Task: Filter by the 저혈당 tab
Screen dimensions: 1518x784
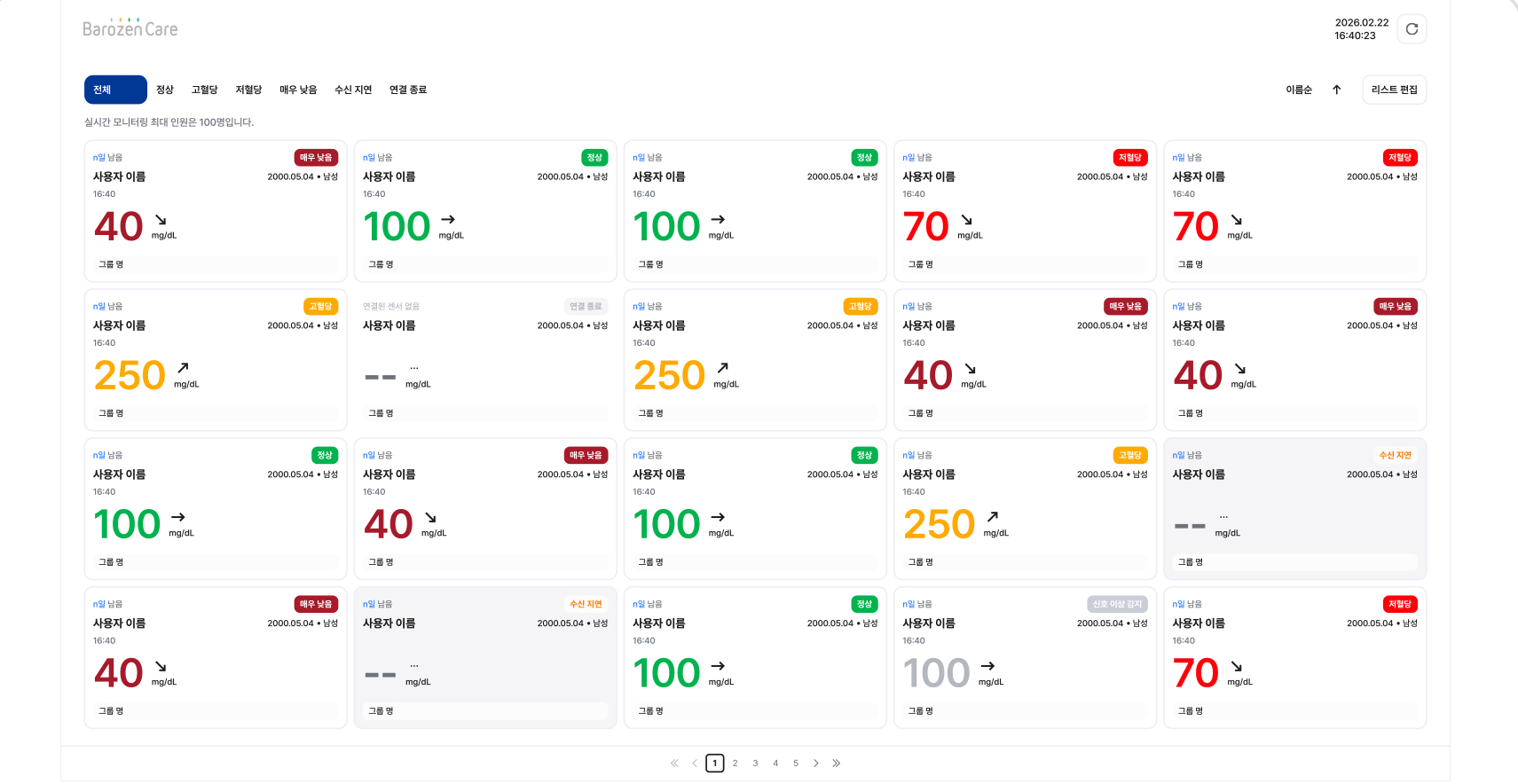Action: [248, 90]
